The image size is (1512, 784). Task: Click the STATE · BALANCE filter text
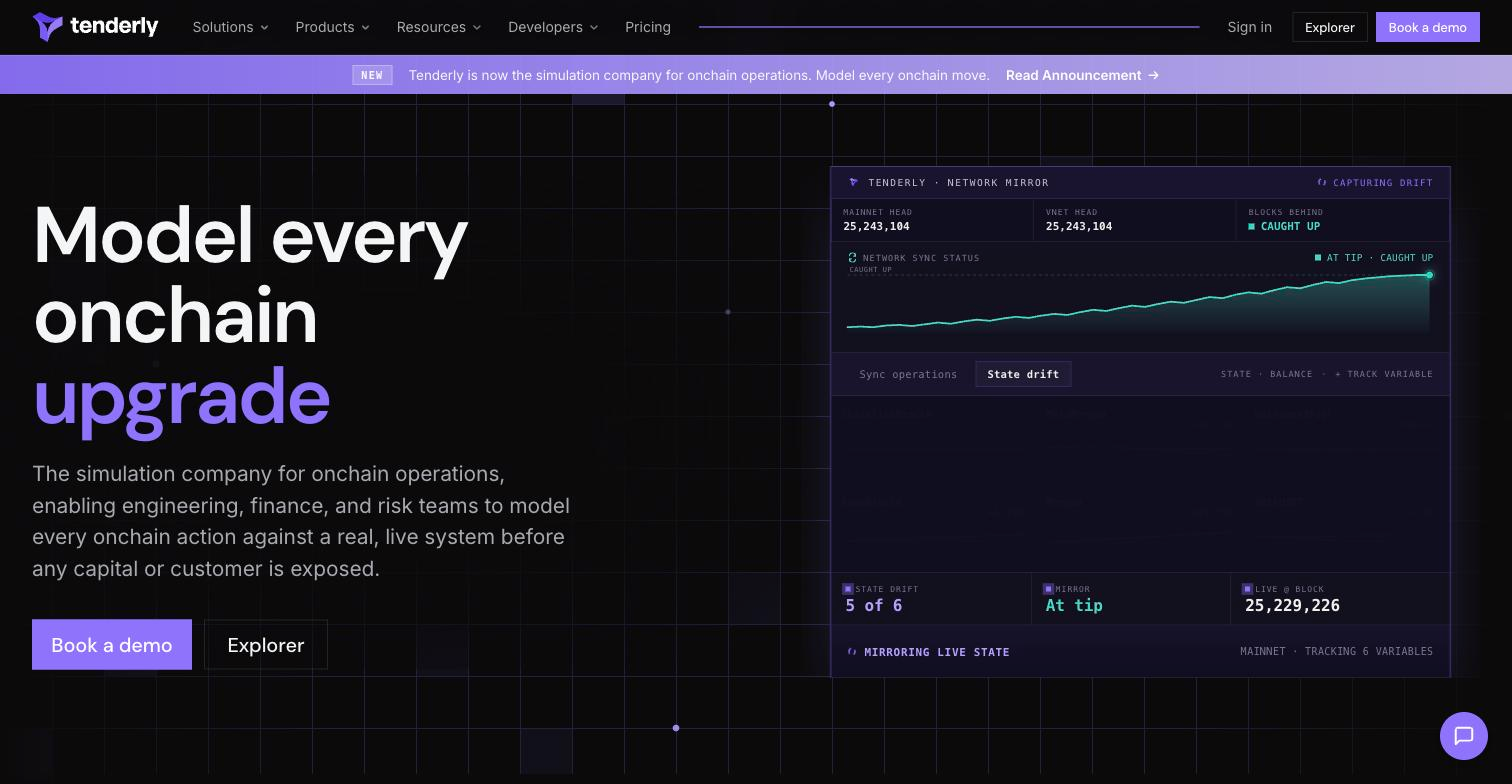[1266, 374]
